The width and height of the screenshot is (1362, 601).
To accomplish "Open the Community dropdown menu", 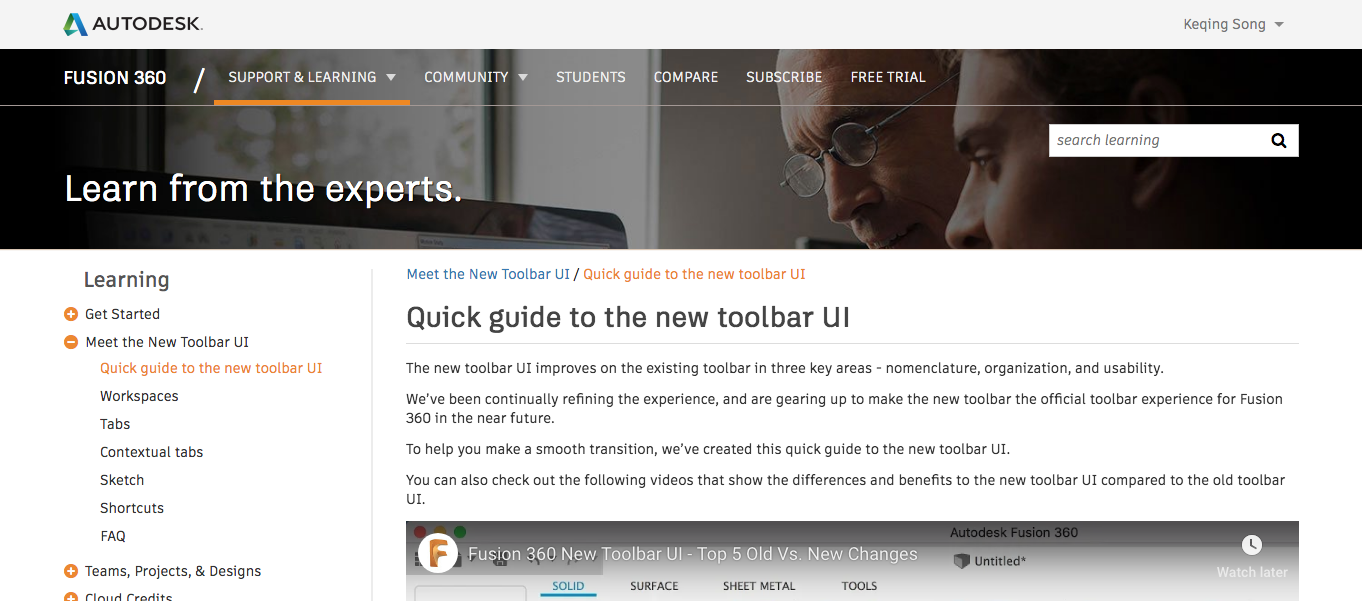I will pos(476,77).
